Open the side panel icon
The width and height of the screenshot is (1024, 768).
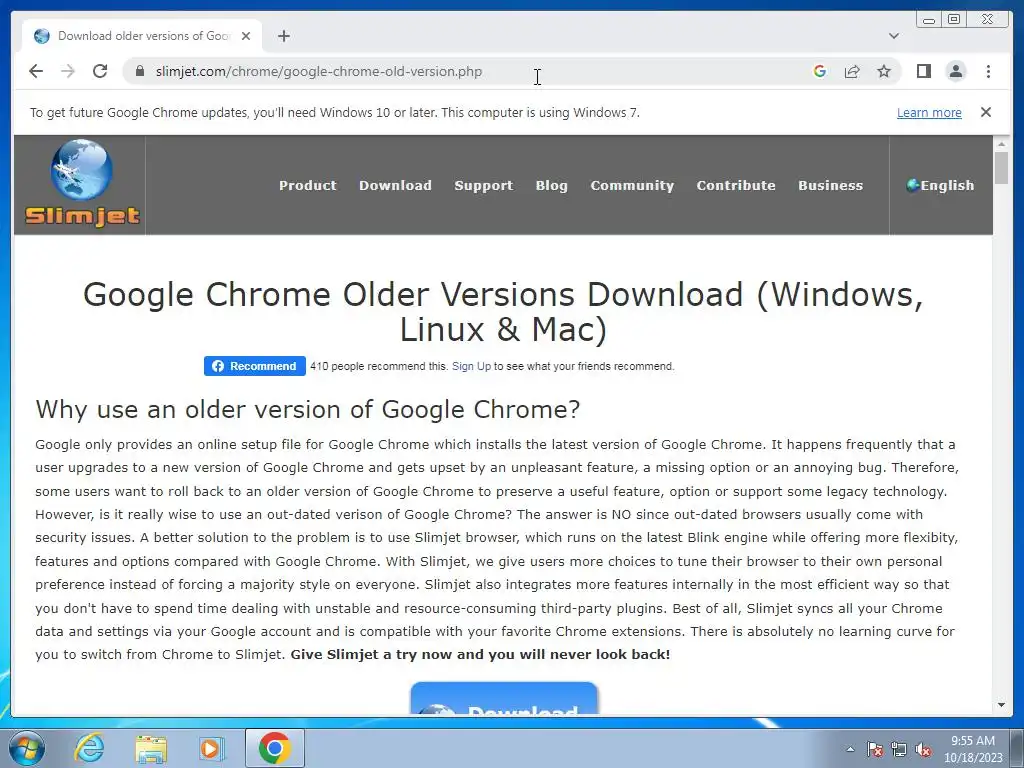click(923, 71)
